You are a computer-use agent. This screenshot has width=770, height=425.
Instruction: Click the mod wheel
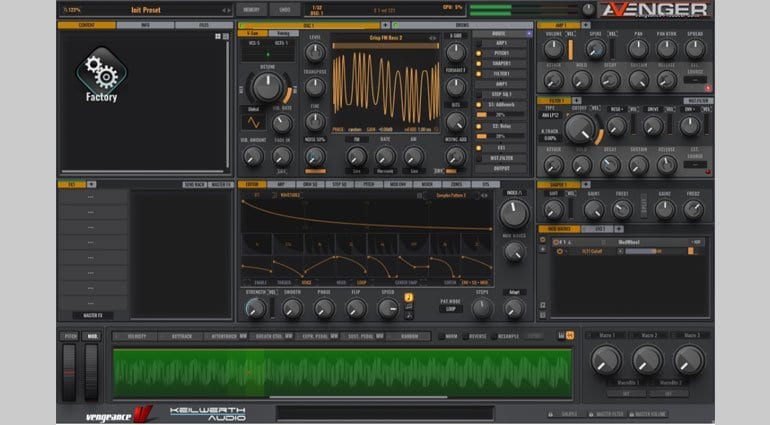(91, 372)
